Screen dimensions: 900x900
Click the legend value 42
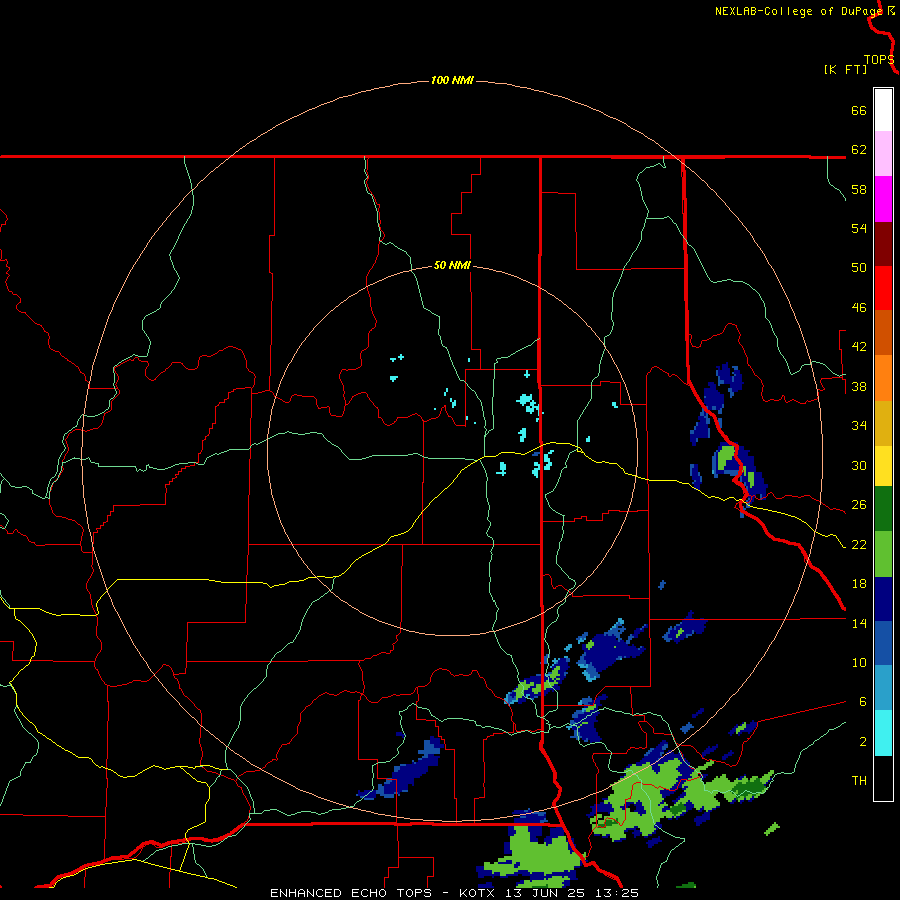(x=859, y=346)
